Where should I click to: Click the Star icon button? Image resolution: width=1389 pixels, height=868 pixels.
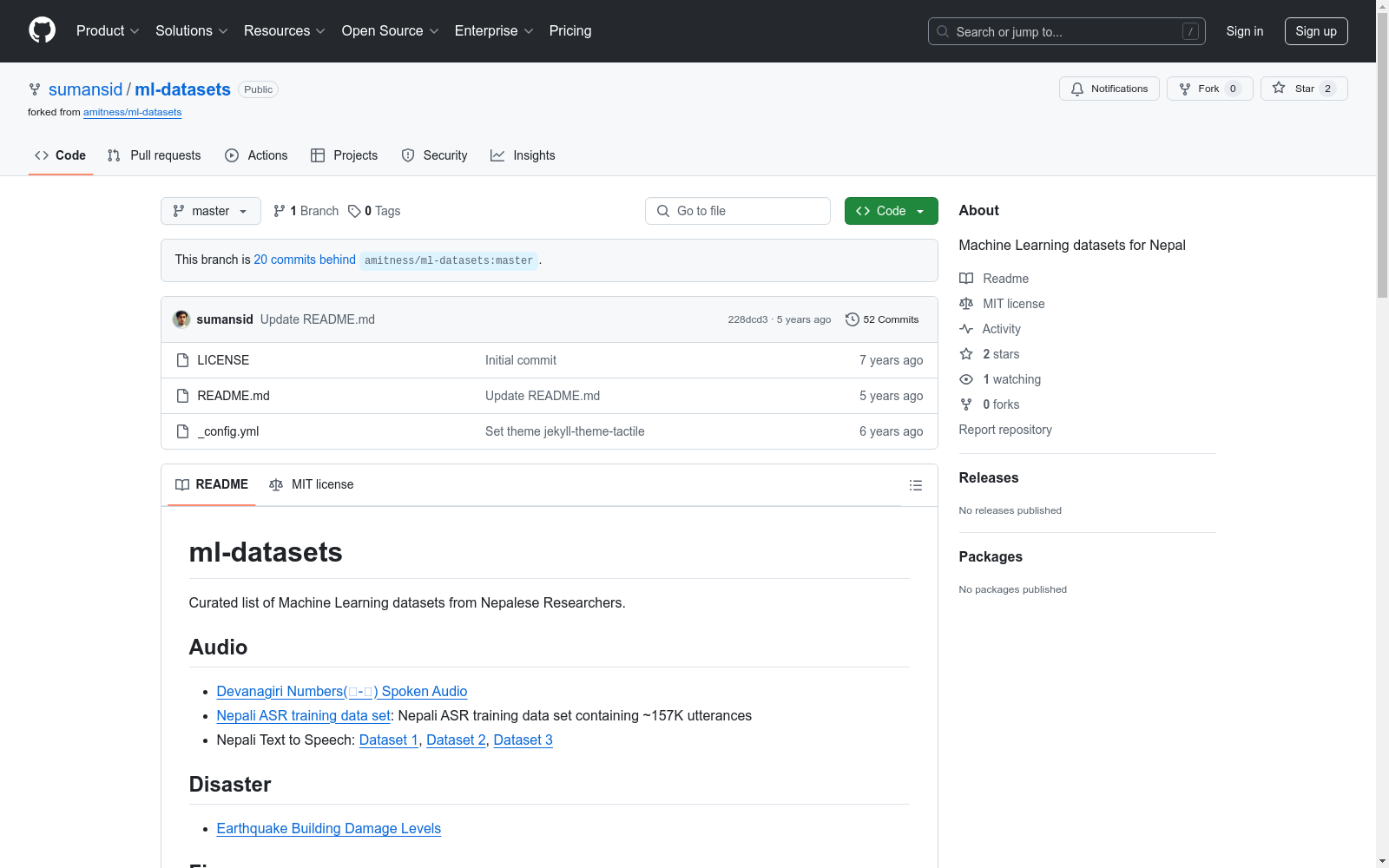[x=1279, y=88]
